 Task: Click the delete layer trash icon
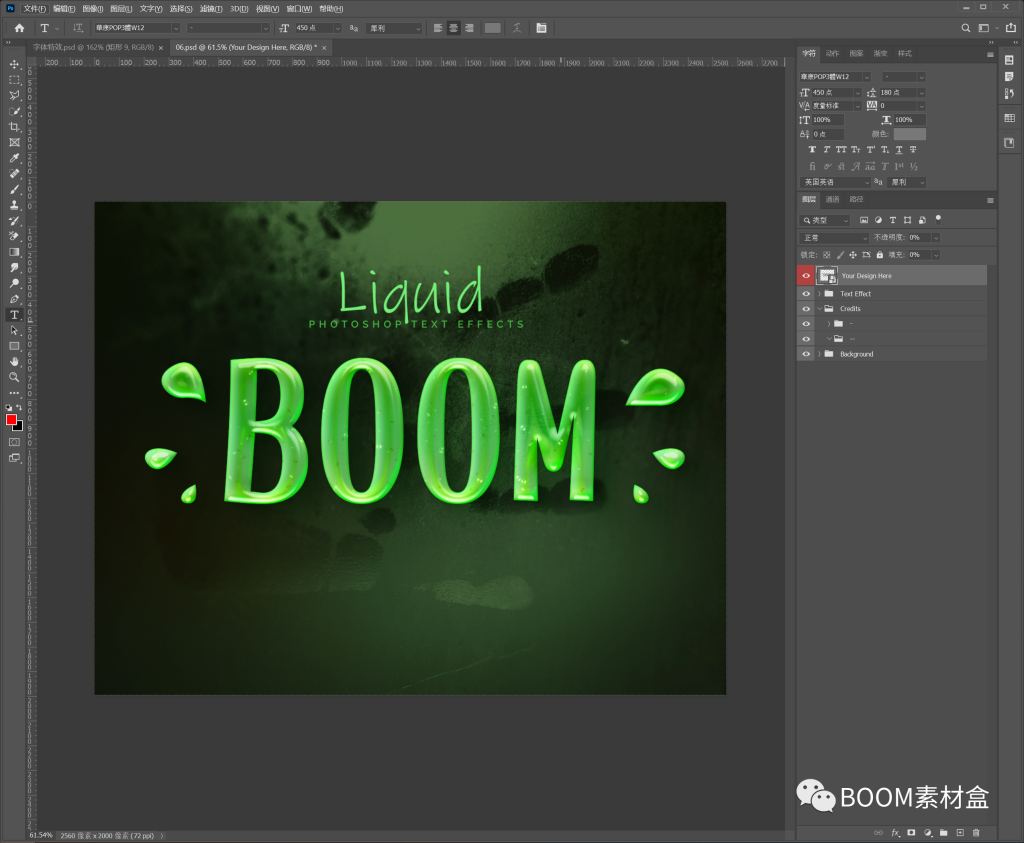point(976,832)
